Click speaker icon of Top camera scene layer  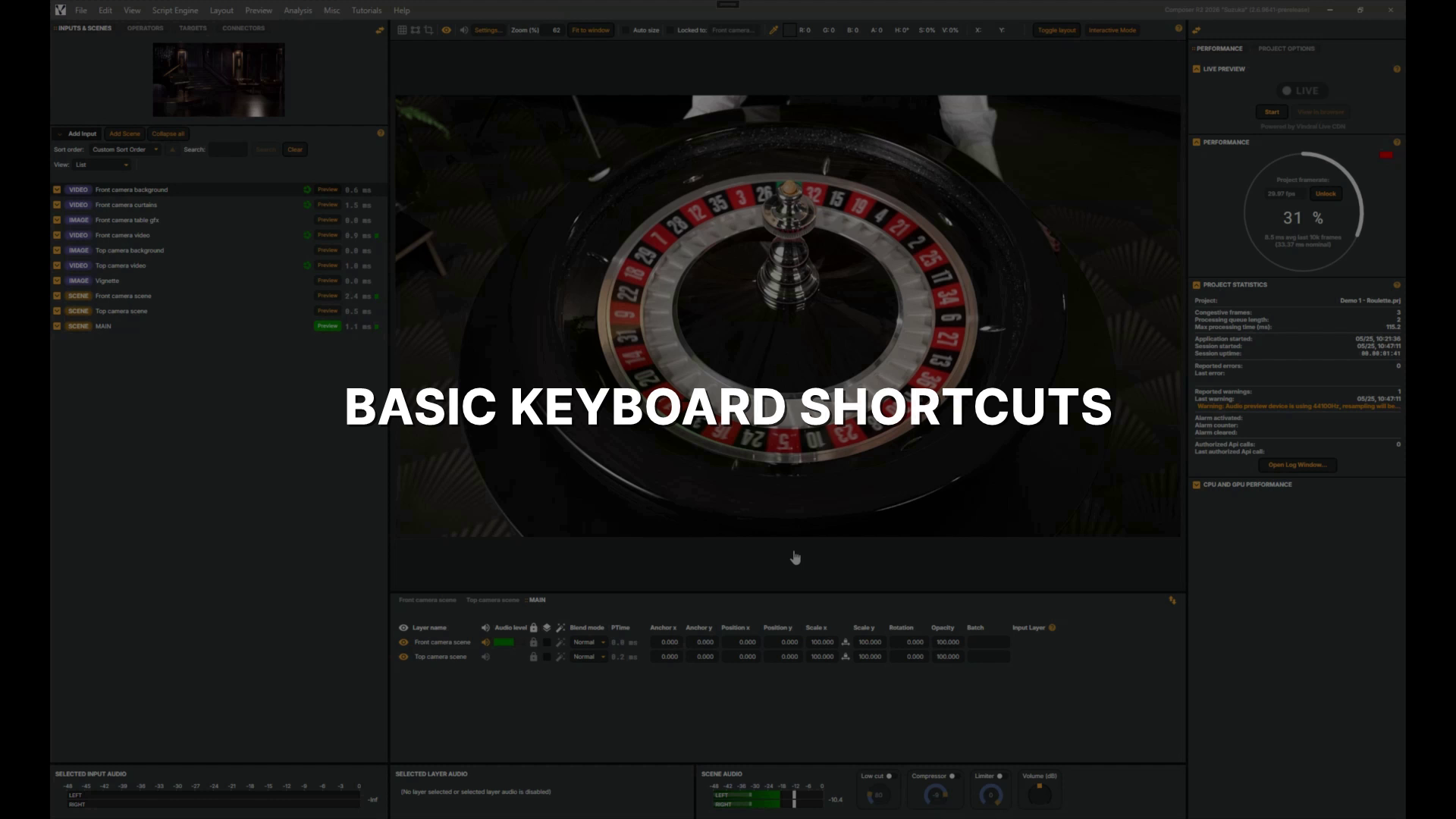coord(485,657)
